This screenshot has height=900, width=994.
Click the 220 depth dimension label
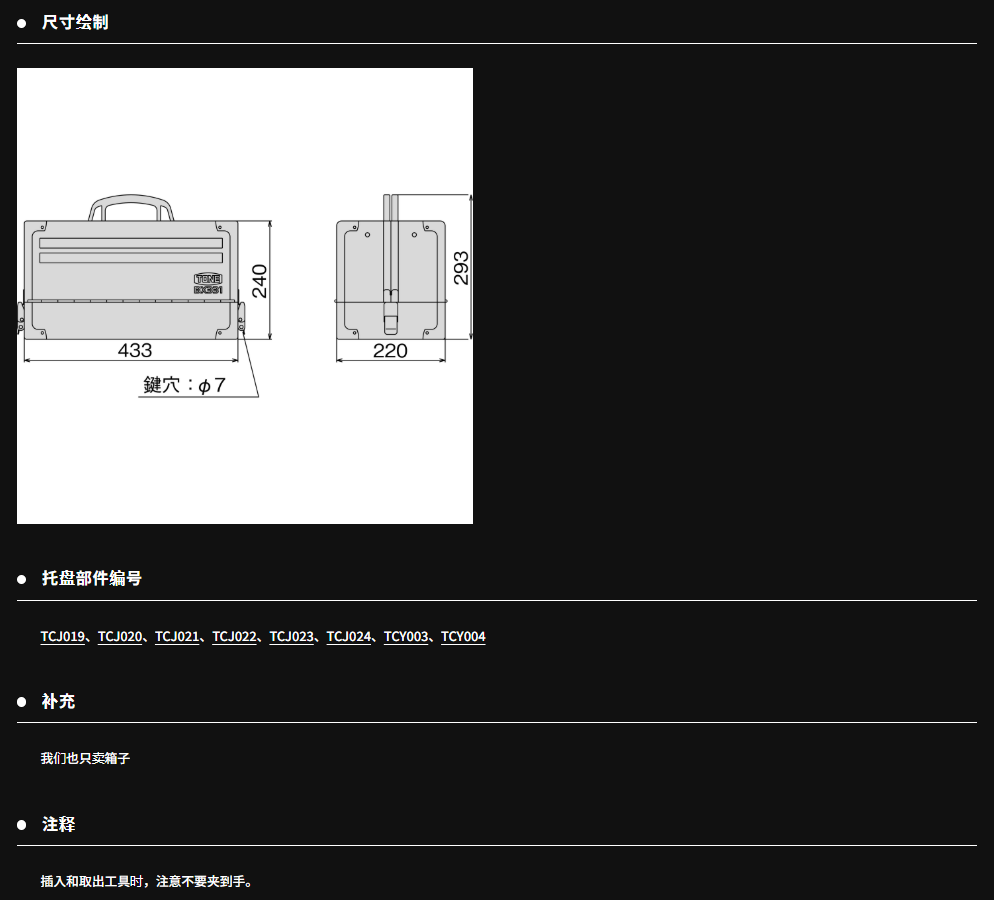tap(390, 350)
